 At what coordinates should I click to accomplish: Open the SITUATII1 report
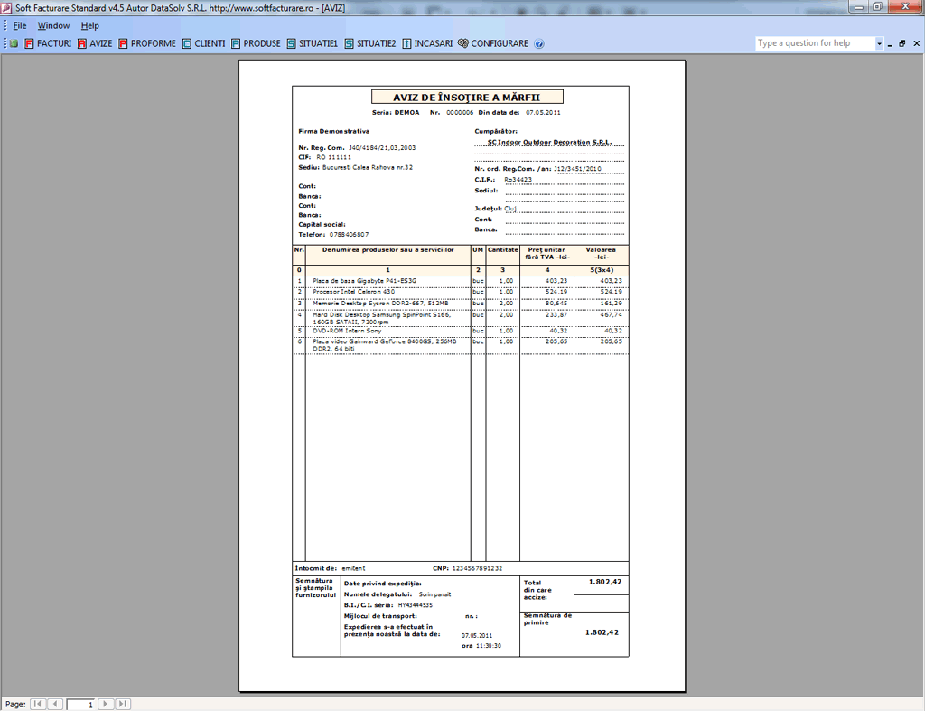pyautogui.click(x=312, y=44)
